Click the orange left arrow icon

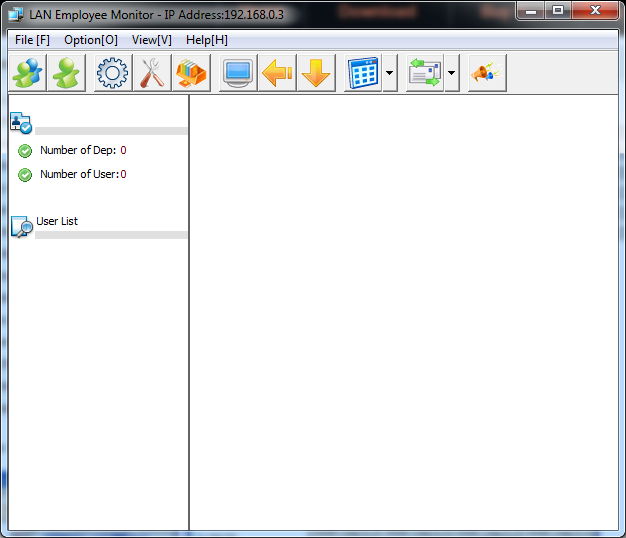(277, 73)
